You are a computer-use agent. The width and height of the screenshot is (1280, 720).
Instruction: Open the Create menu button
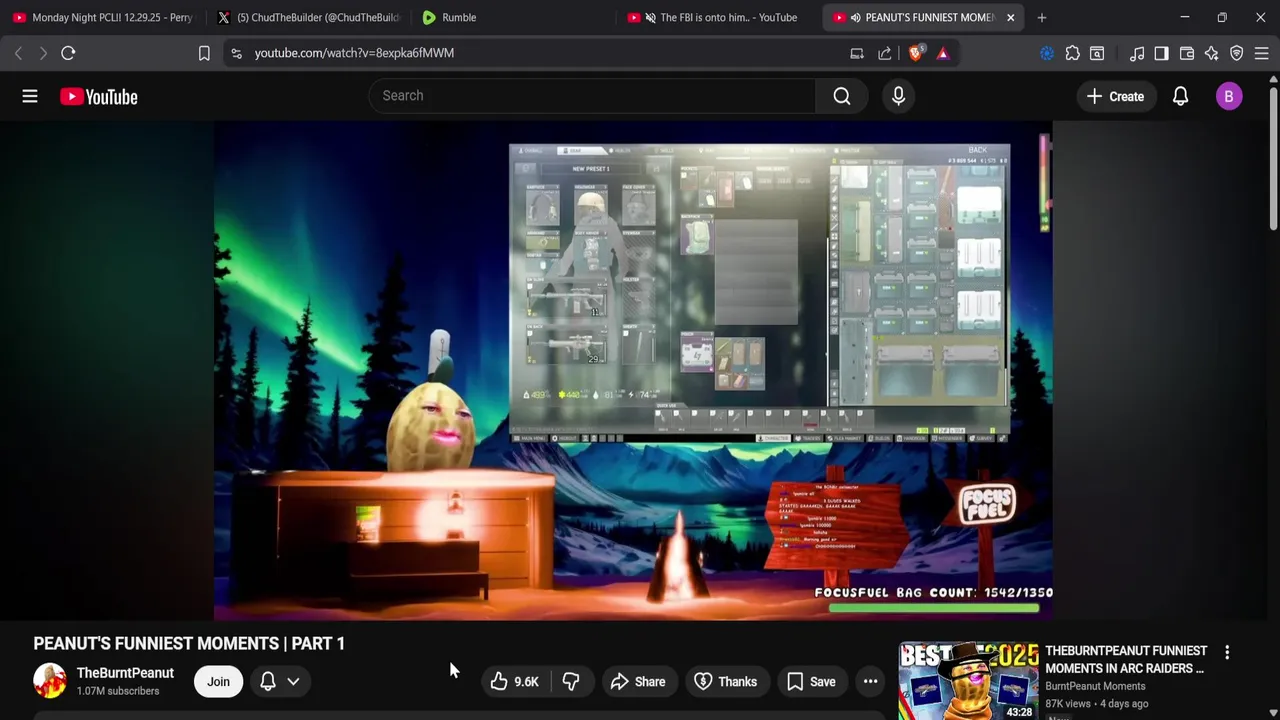1115,96
